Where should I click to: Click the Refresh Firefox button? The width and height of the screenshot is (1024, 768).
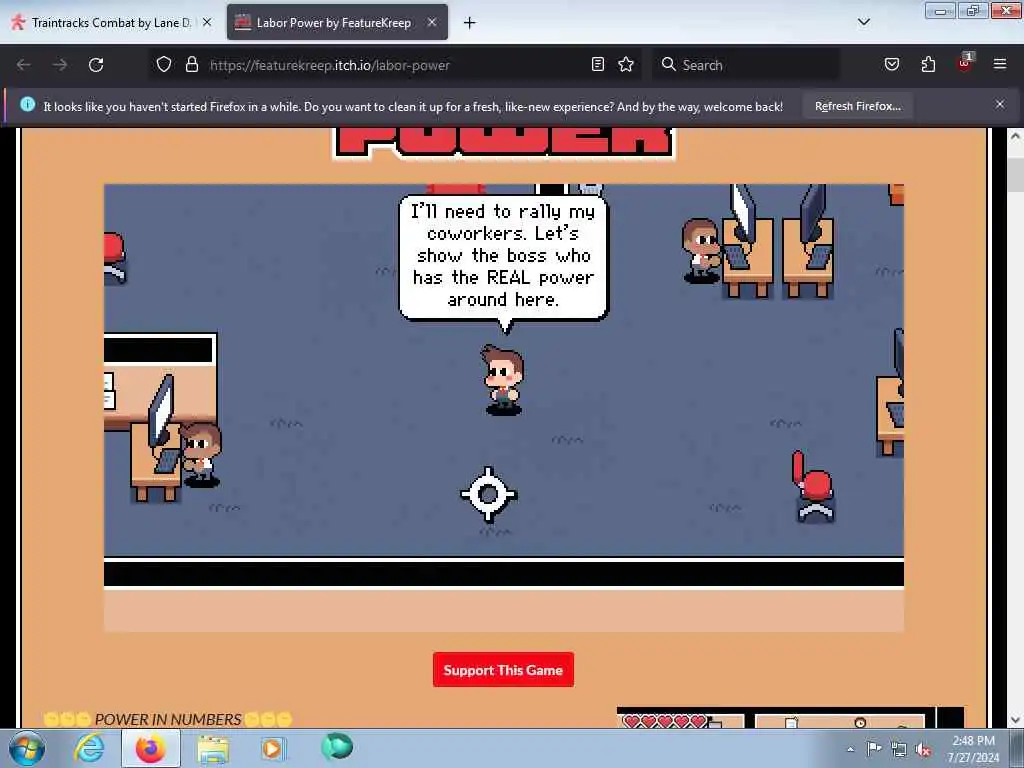(x=857, y=106)
